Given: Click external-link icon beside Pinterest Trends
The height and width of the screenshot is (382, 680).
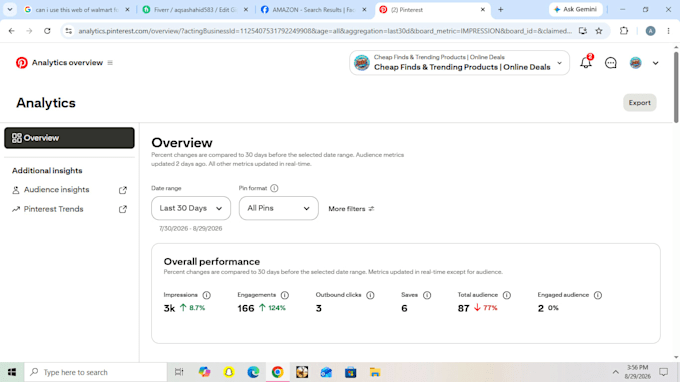Looking at the screenshot, I should point(123,209).
